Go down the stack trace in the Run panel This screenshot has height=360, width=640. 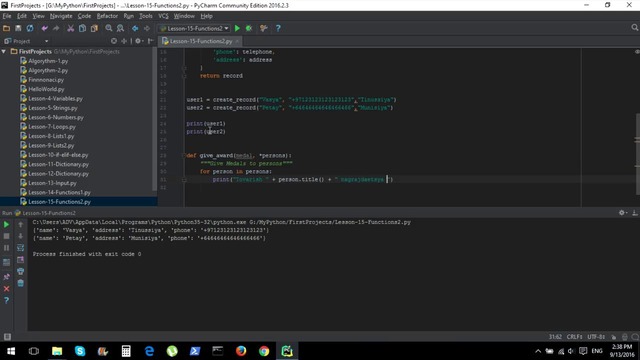[x=20, y=236]
